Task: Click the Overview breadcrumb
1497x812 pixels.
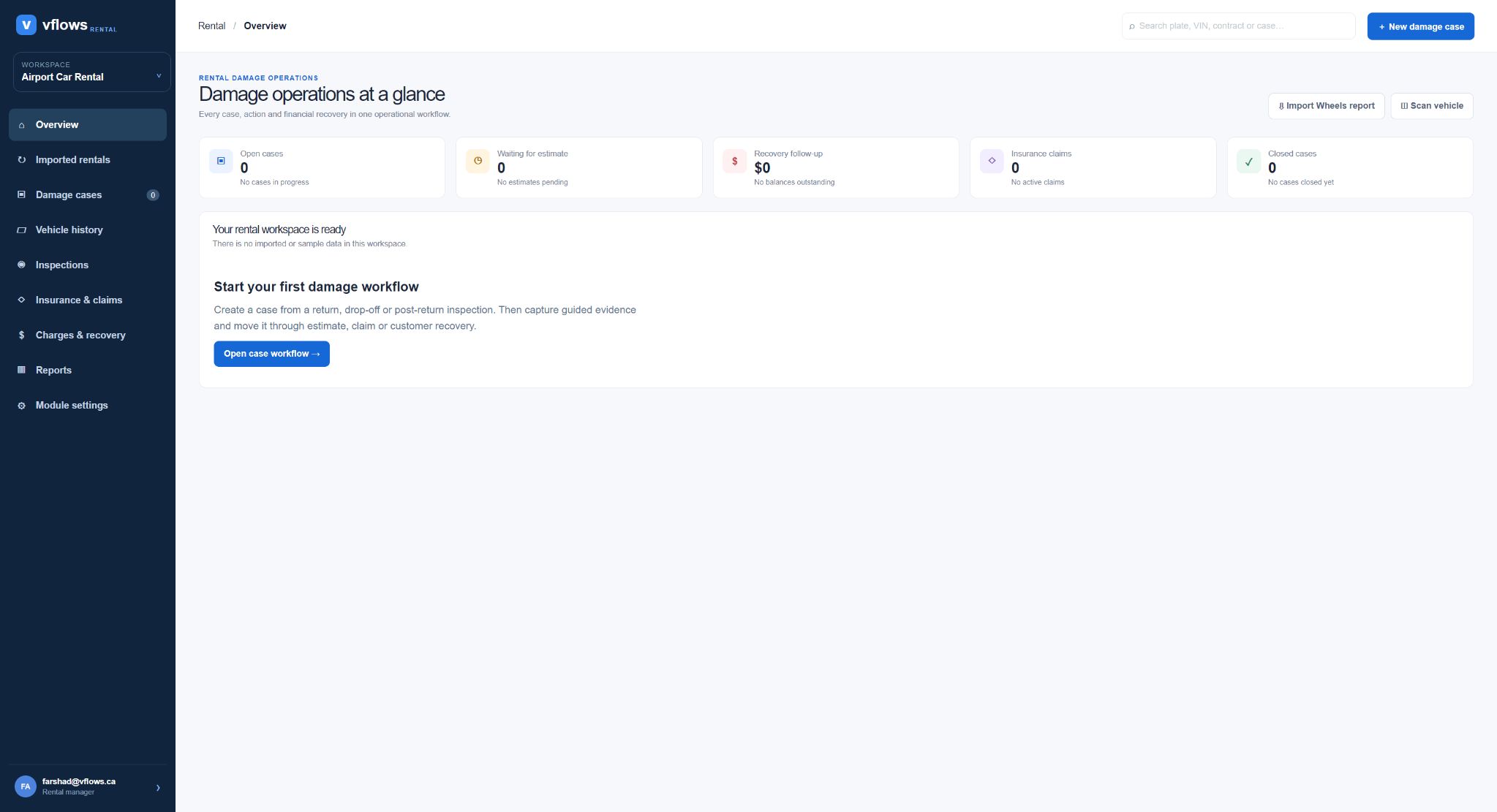Action: (x=265, y=26)
